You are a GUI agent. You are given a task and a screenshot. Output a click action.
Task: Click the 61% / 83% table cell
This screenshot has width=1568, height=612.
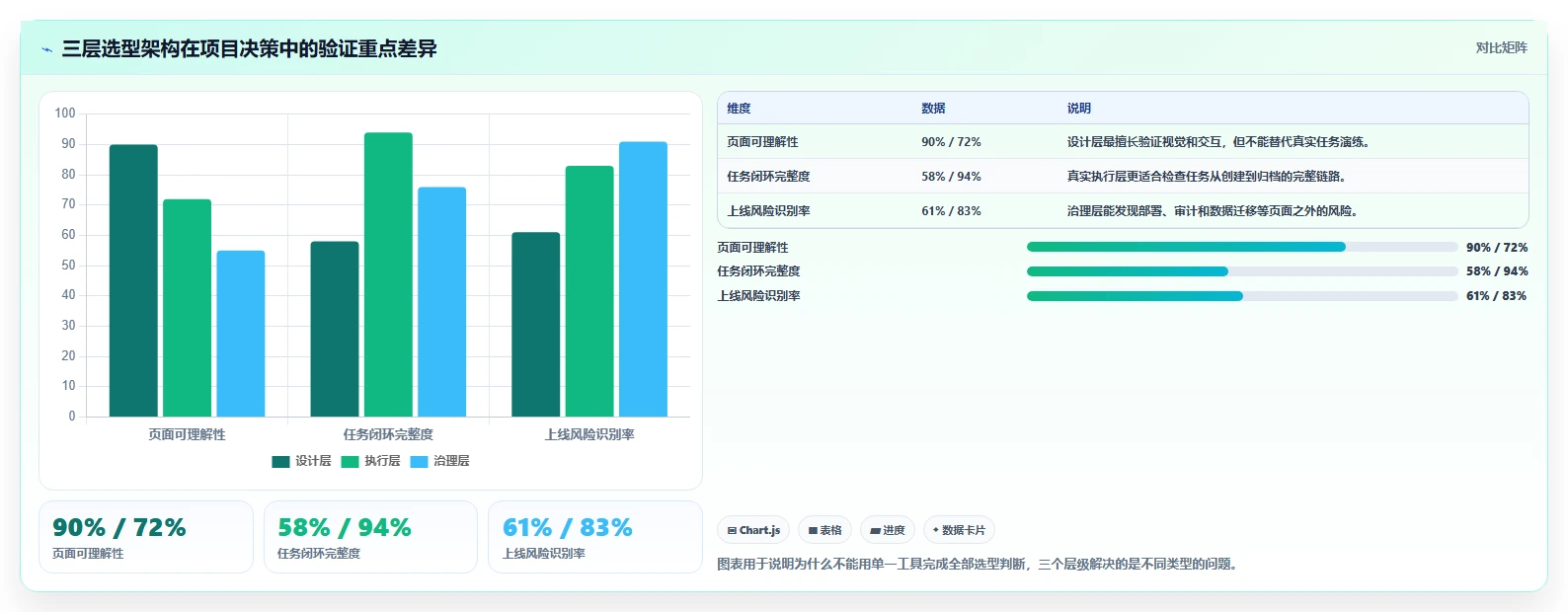tap(951, 211)
